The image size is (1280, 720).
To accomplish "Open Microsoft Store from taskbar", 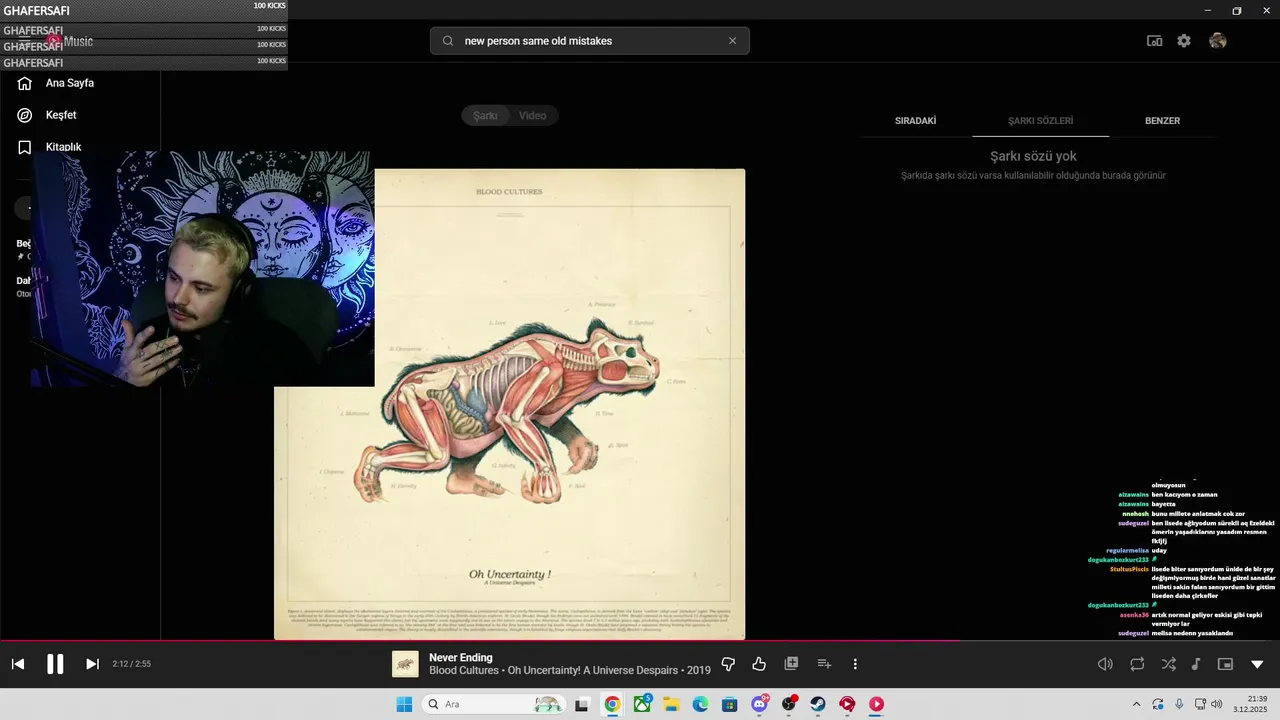I will [x=730, y=704].
